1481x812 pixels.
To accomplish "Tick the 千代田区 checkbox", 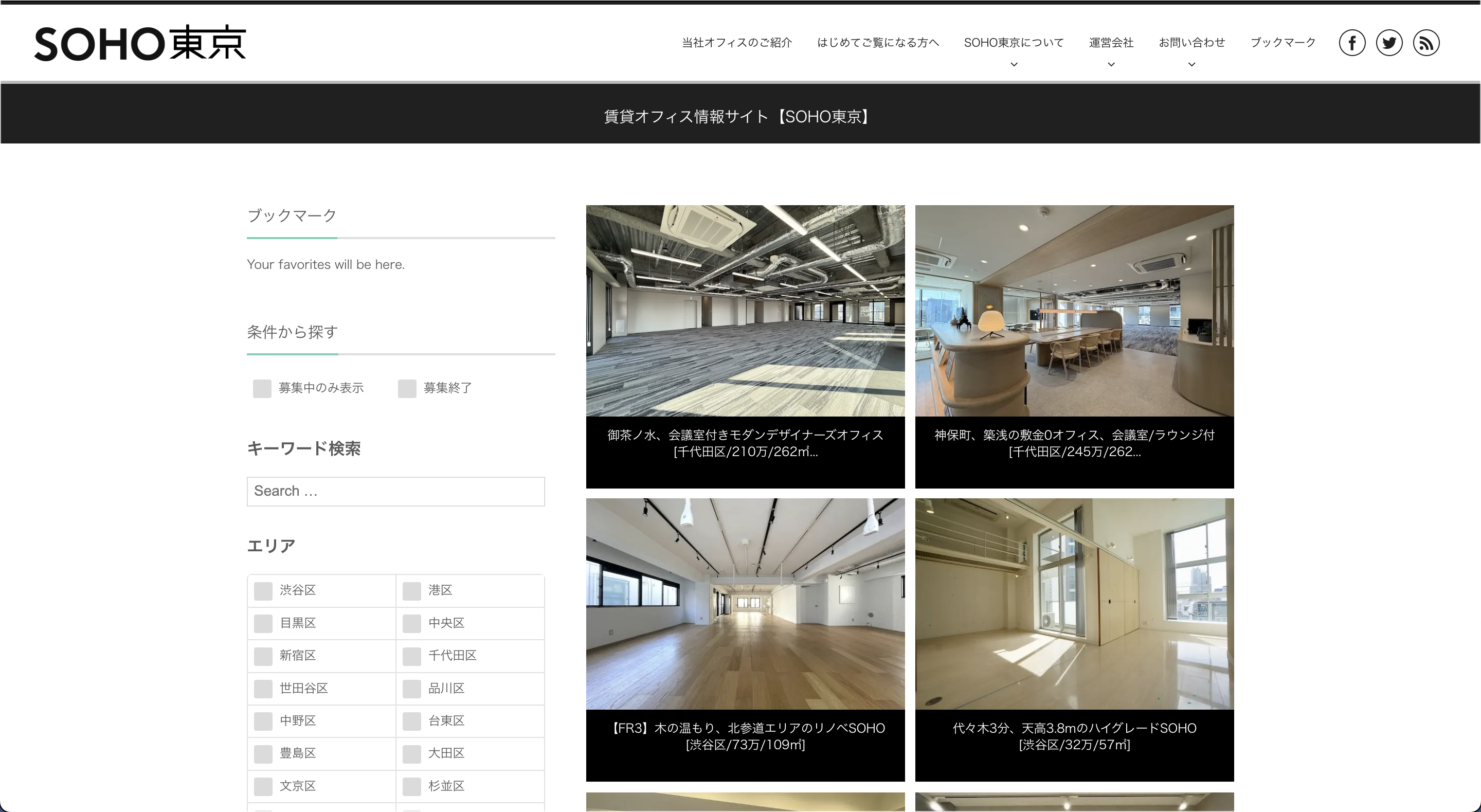I will 411,656.
